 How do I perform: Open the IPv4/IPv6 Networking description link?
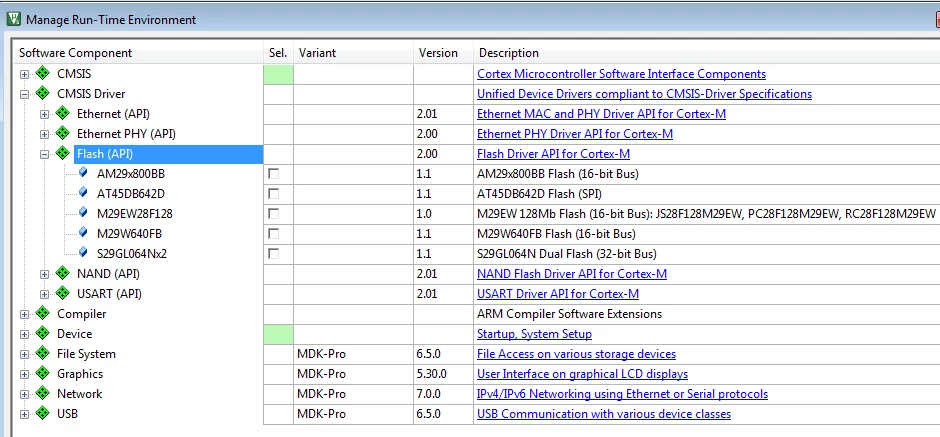[622, 393]
